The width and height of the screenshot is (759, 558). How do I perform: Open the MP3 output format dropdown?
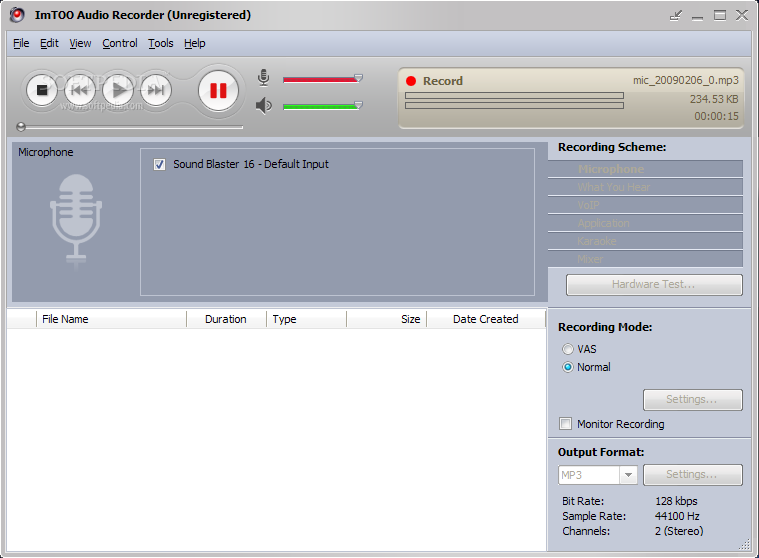628,475
